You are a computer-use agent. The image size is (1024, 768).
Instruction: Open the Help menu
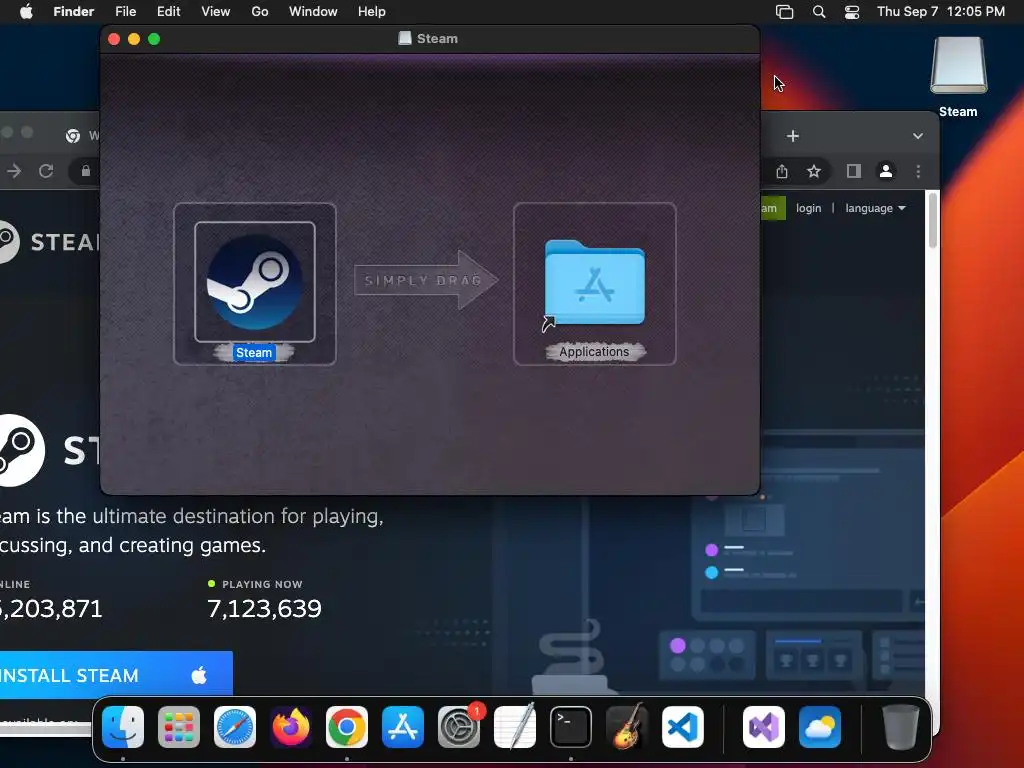(372, 12)
